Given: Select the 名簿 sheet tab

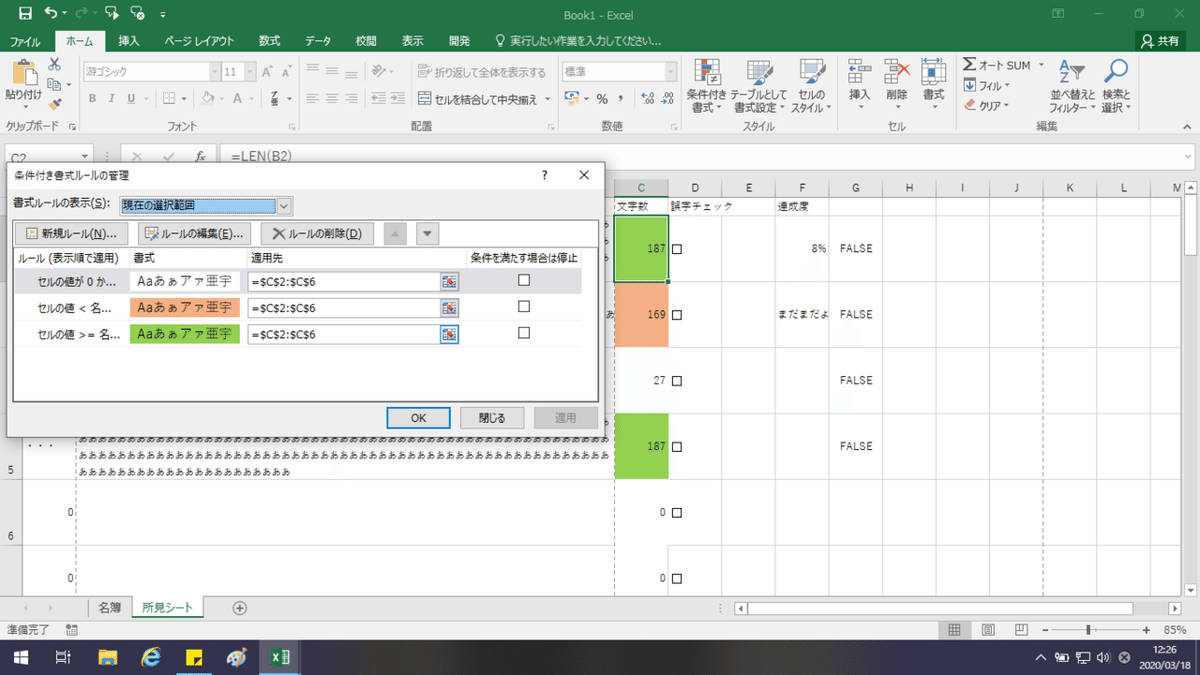Looking at the screenshot, I should point(110,607).
